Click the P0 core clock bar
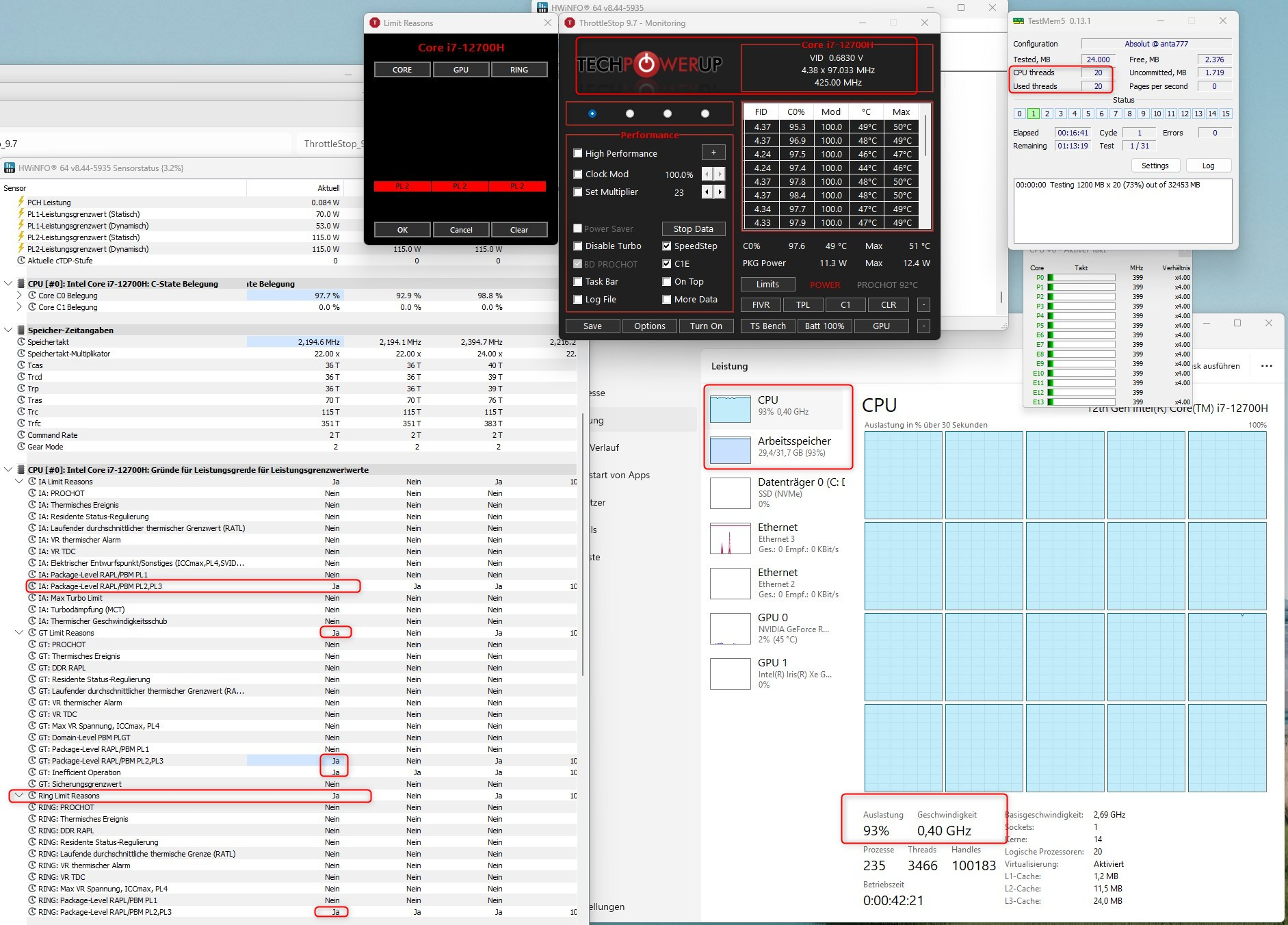The width and height of the screenshot is (1288, 925). click(1081, 277)
